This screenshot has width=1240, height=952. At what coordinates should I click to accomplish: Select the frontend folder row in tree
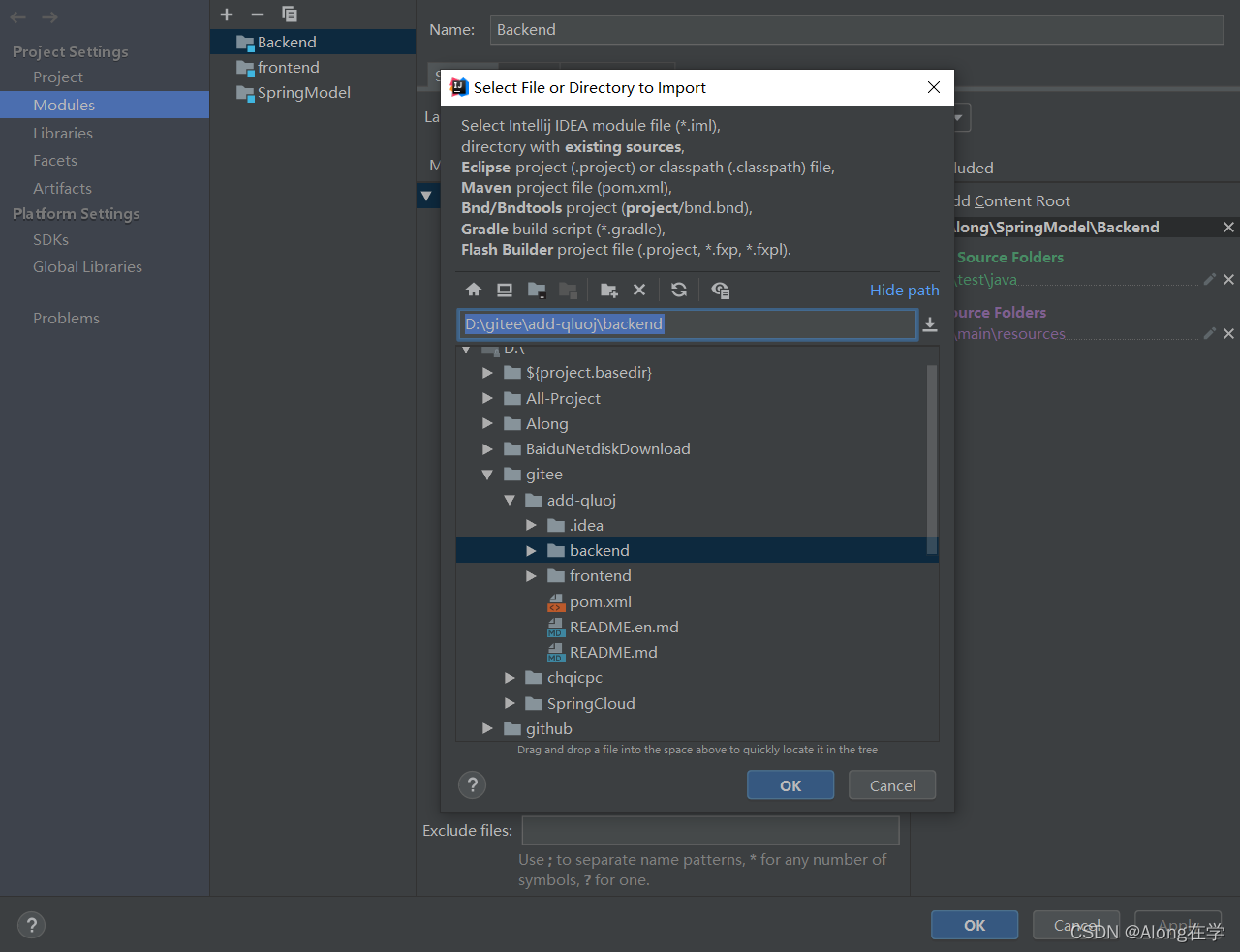pyautogui.click(x=697, y=575)
